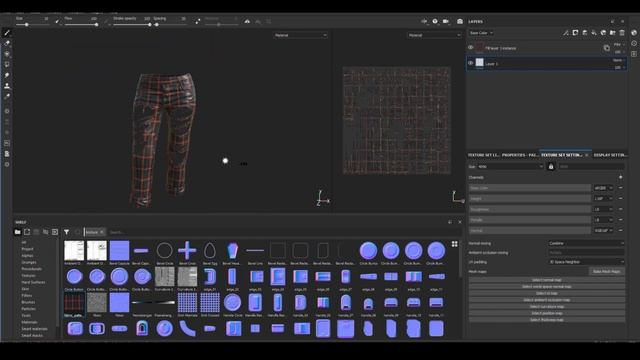Click Select curvature map button

(547, 307)
